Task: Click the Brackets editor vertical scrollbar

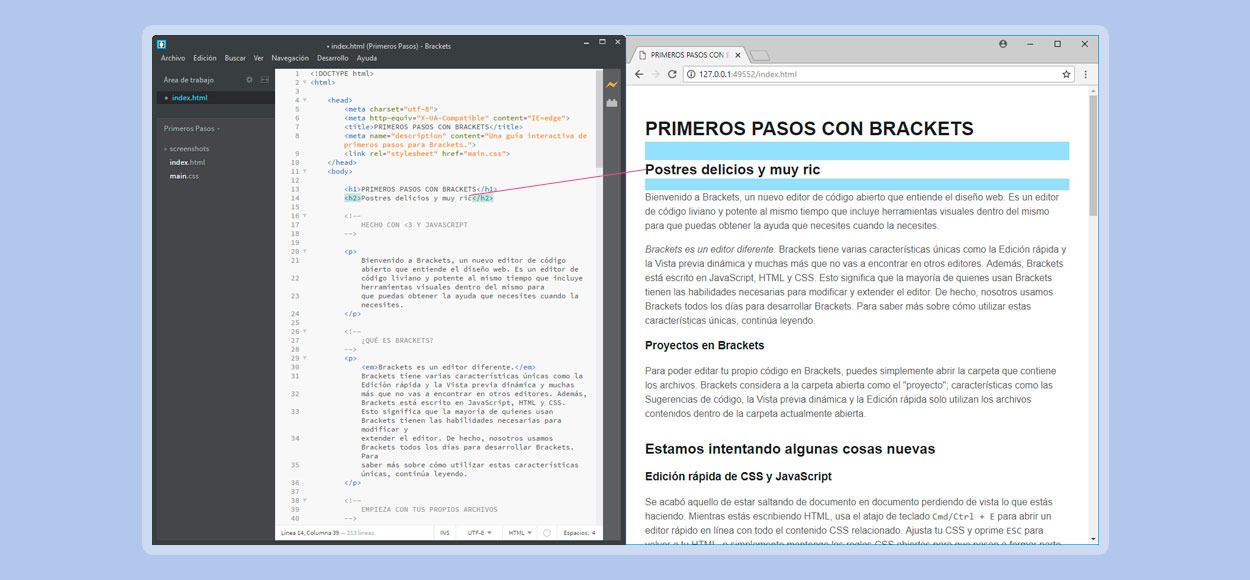Action: [x=599, y=120]
